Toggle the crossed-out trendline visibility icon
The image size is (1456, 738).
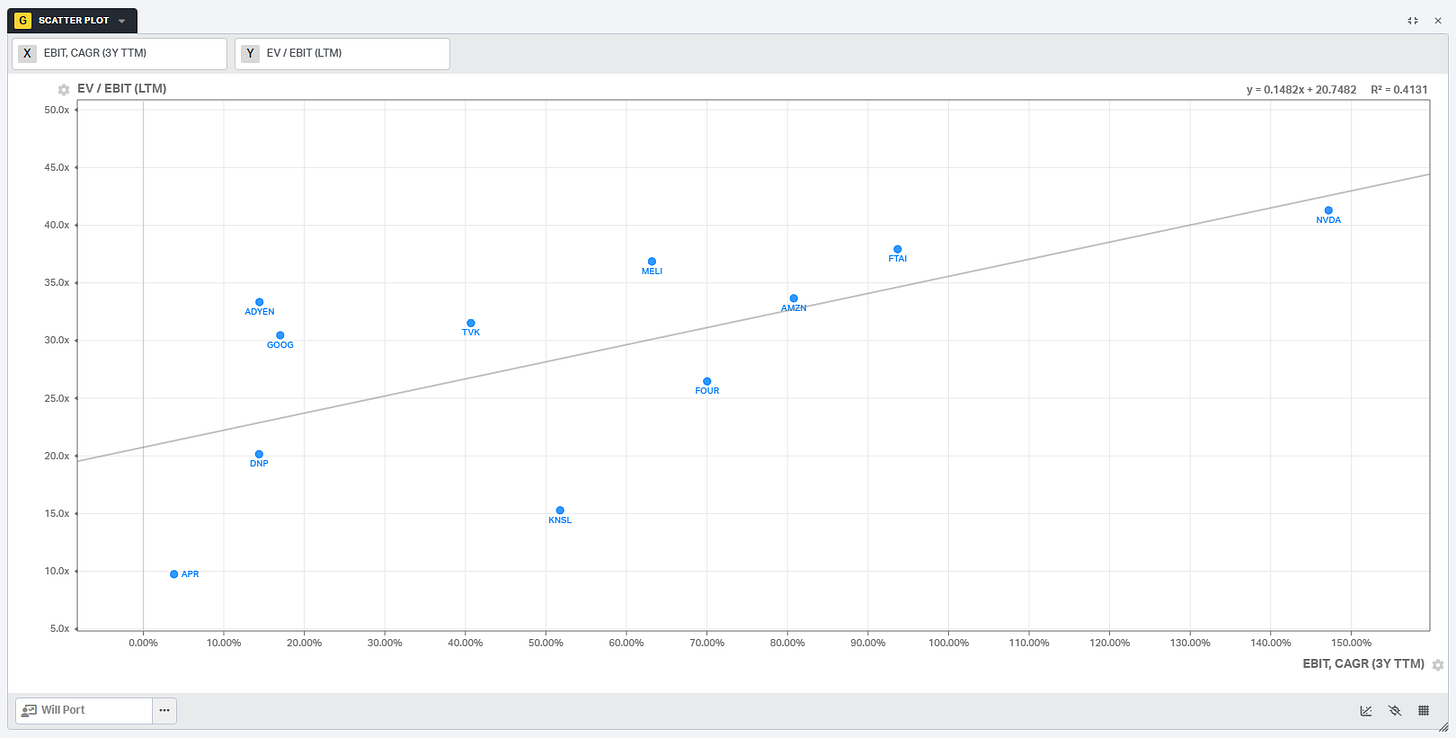click(1395, 711)
